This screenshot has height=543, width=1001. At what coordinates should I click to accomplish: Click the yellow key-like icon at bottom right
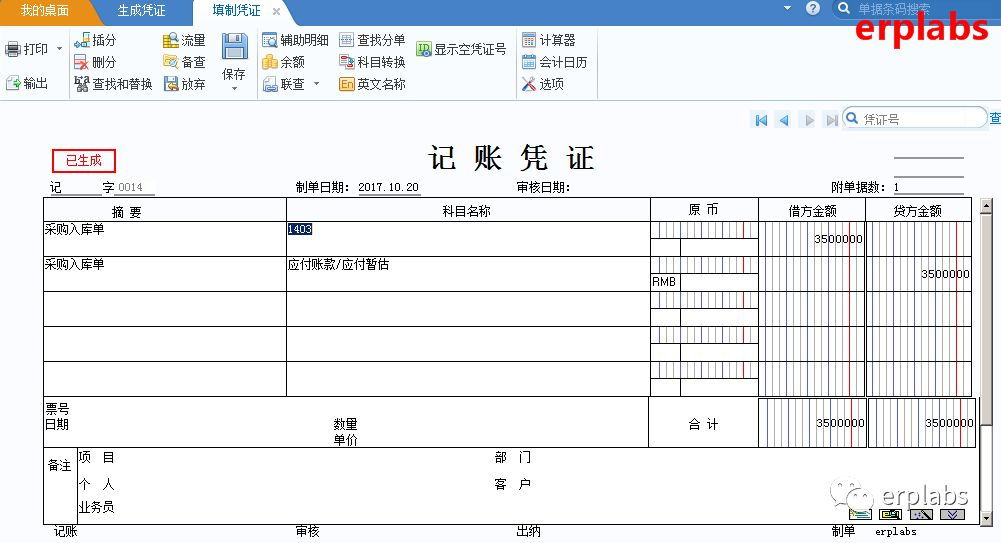click(890, 514)
